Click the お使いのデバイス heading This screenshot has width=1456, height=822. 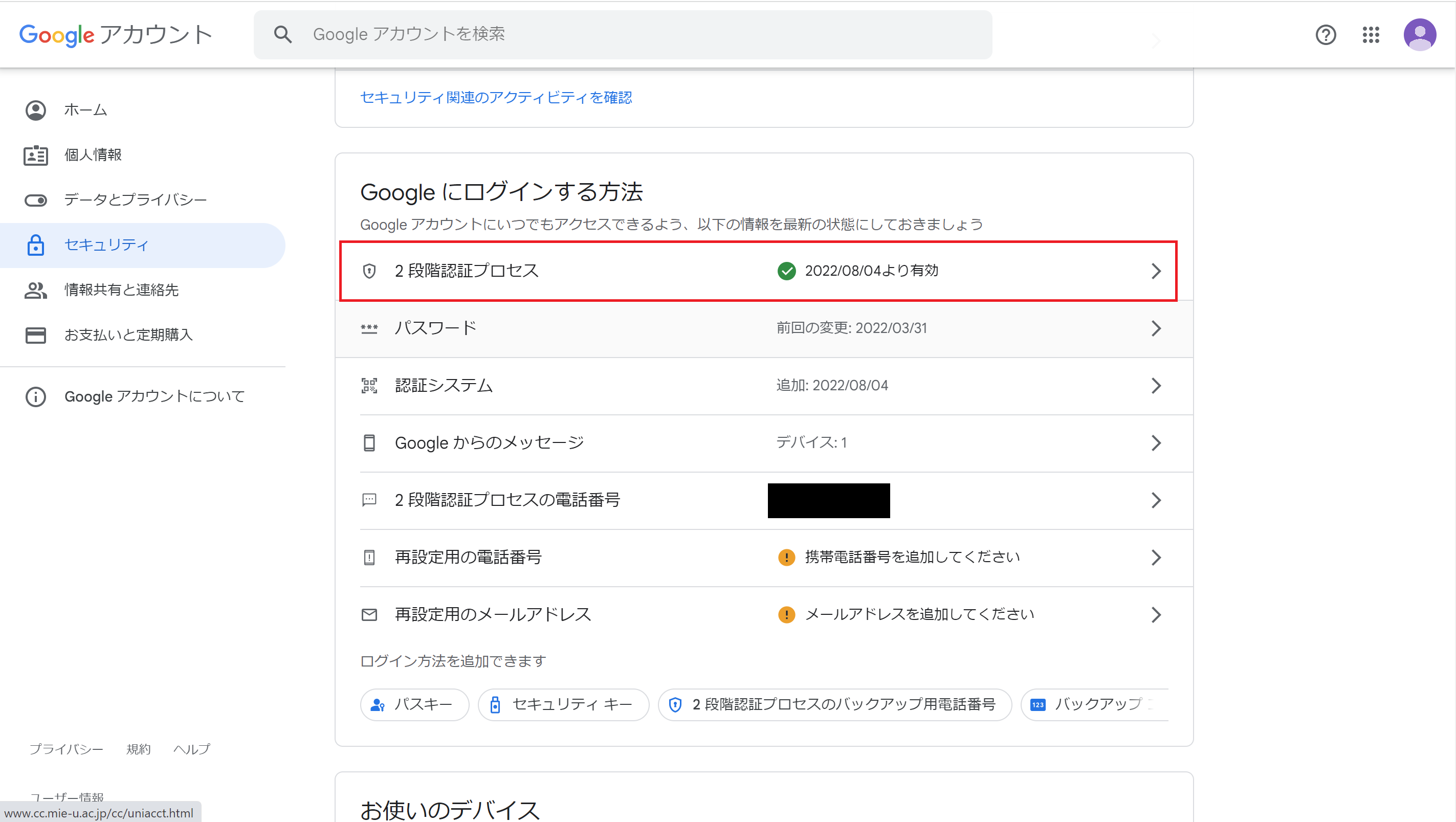(x=451, y=810)
